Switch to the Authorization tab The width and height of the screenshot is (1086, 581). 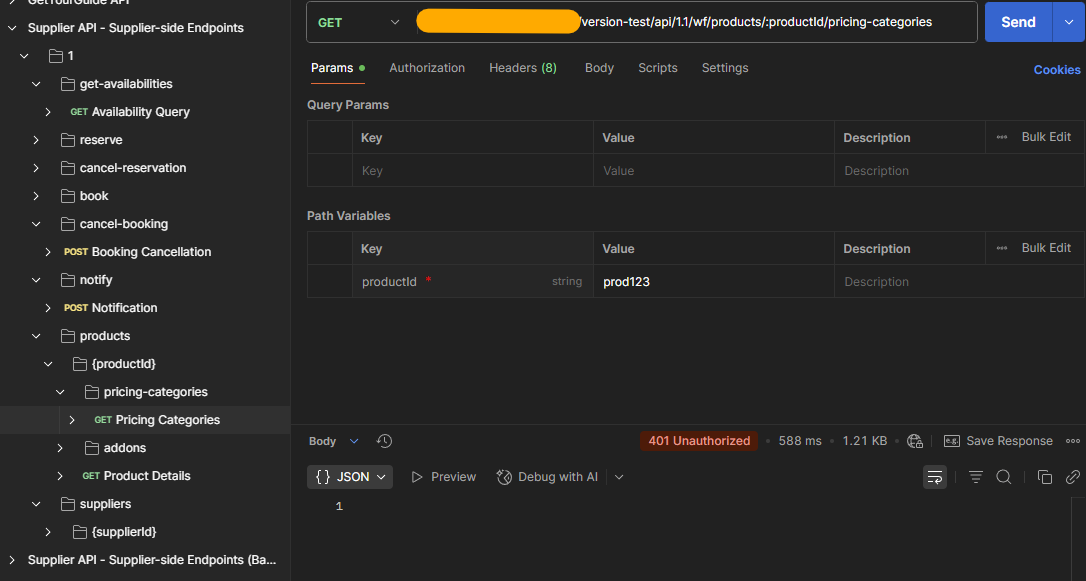pos(427,68)
